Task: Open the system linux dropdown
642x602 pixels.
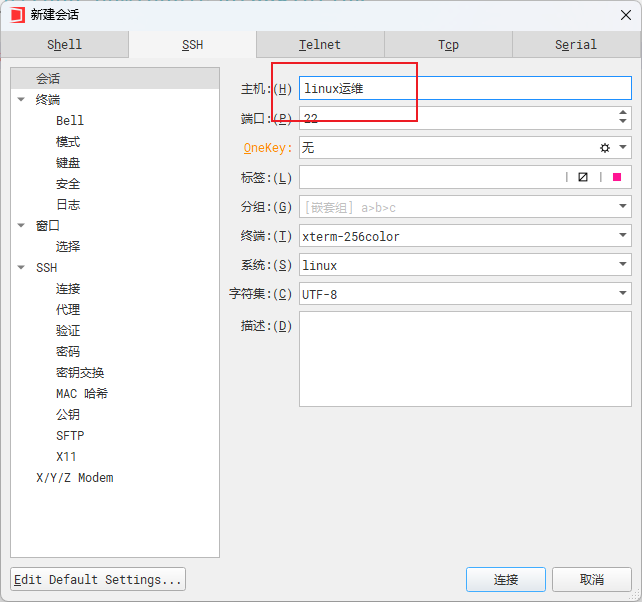Action: click(x=623, y=265)
